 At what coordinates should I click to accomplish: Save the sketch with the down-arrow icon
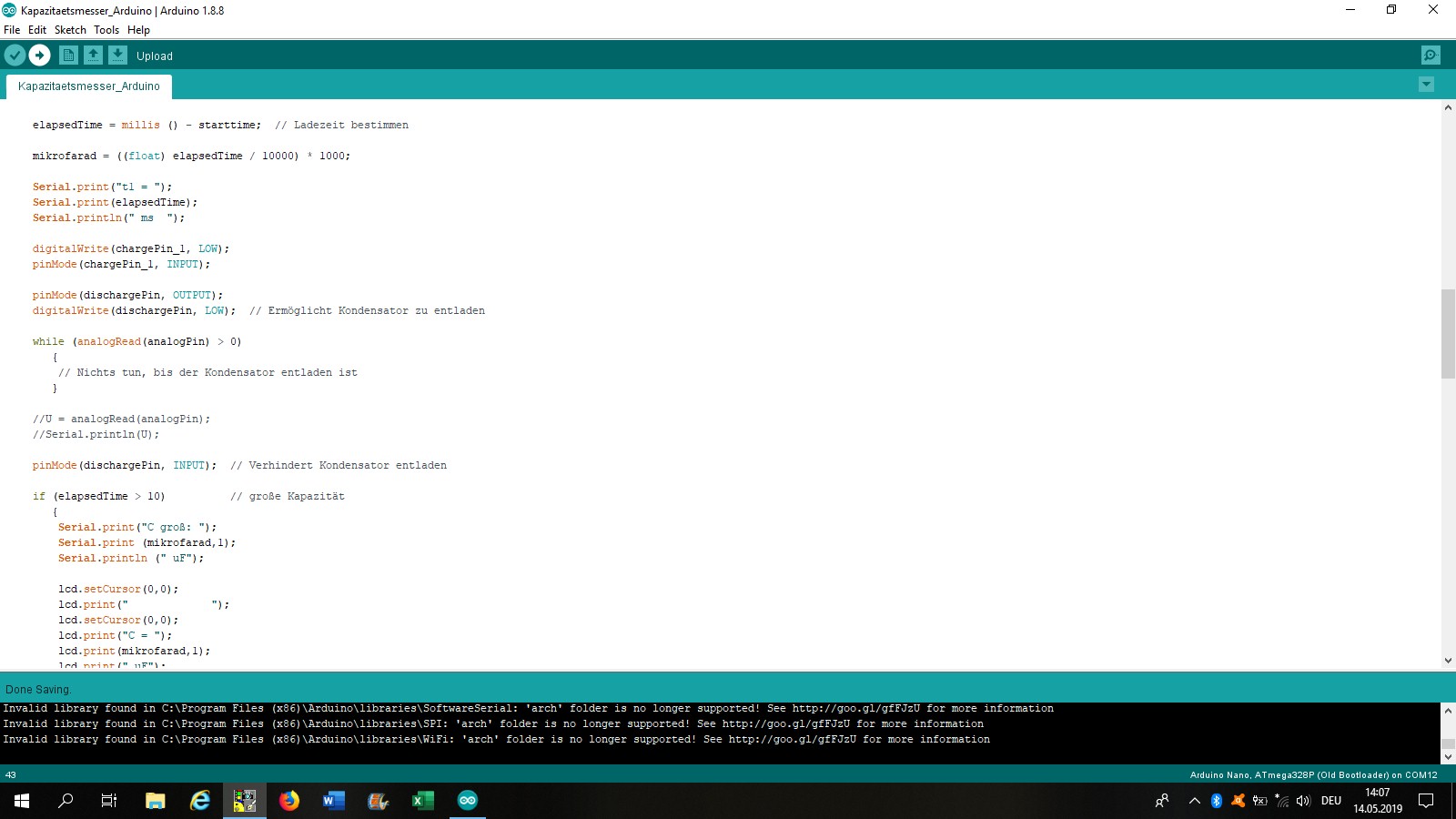tap(117, 56)
